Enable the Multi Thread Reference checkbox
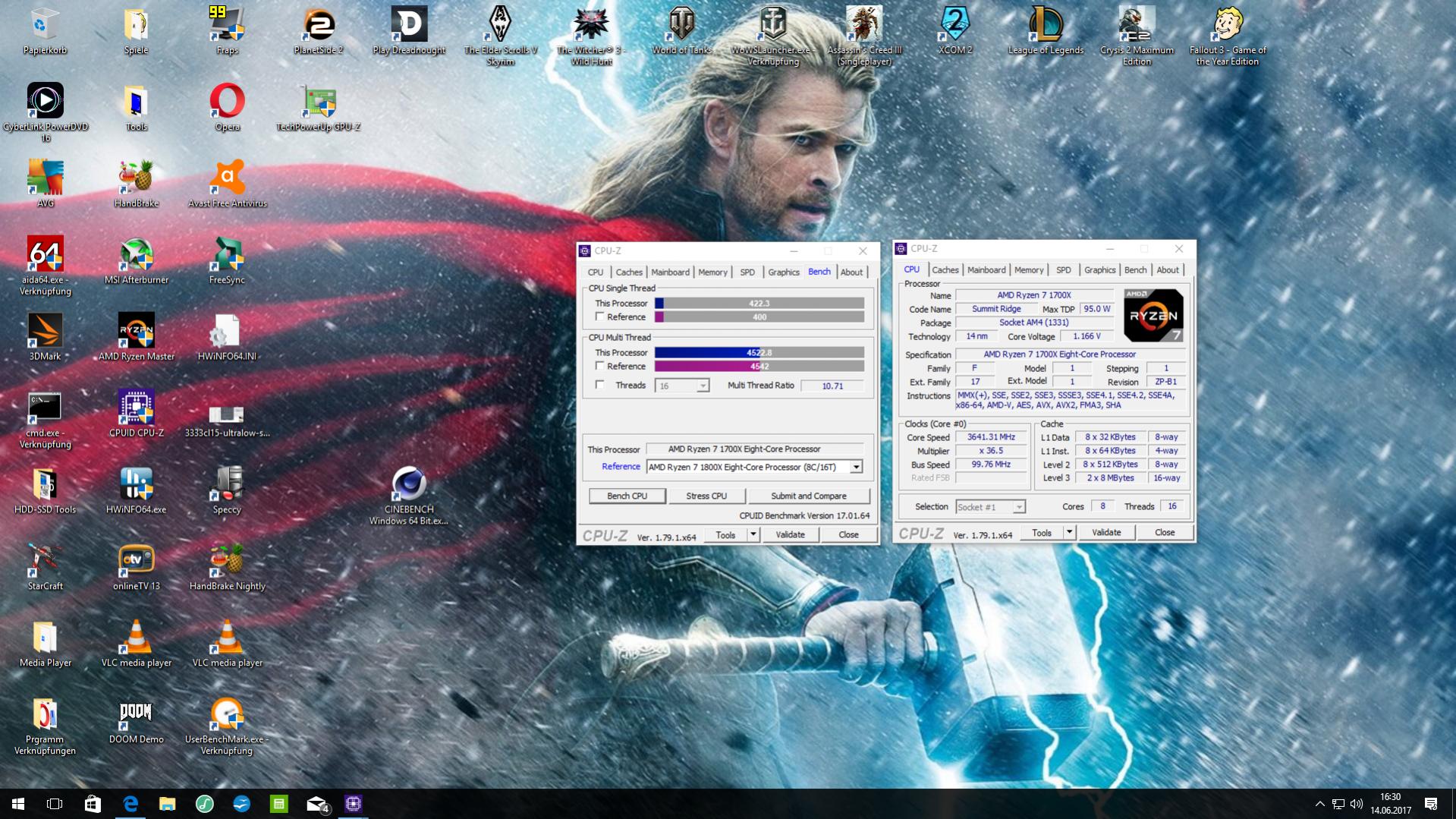This screenshot has height=819, width=1456. pyautogui.click(x=600, y=366)
